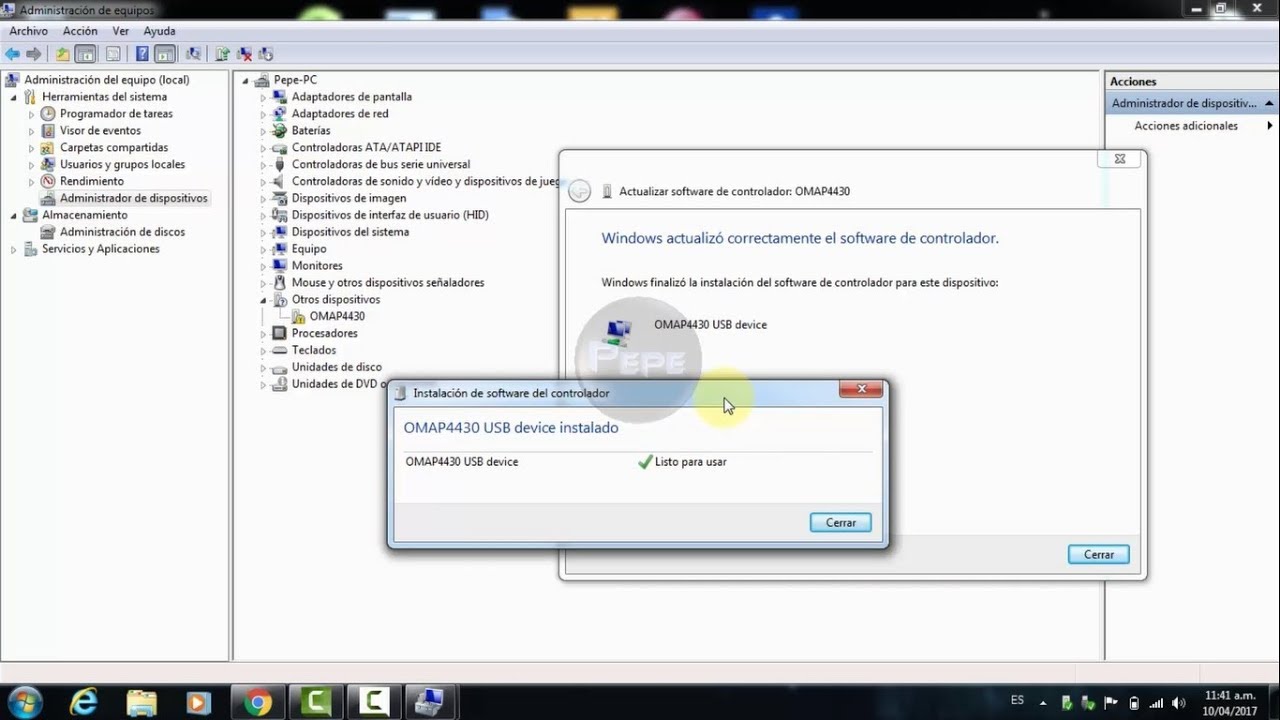Open Google Chrome from the taskbar
Viewport: 1280px width, 720px height.
click(258, 703)
